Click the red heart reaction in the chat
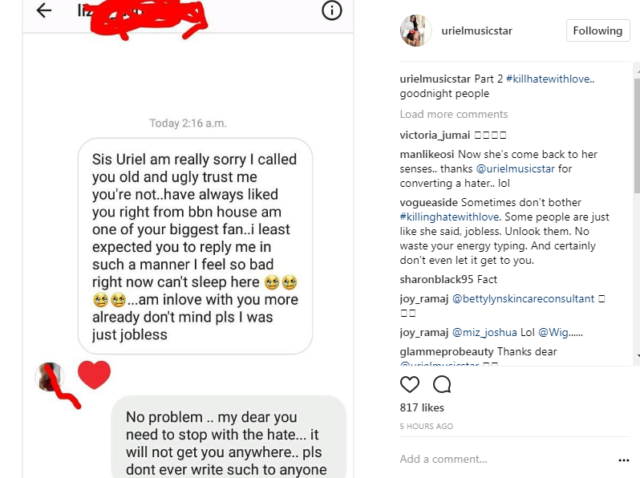Image resolution: width=640 pixels, height=478 pixels. [94, 375]
